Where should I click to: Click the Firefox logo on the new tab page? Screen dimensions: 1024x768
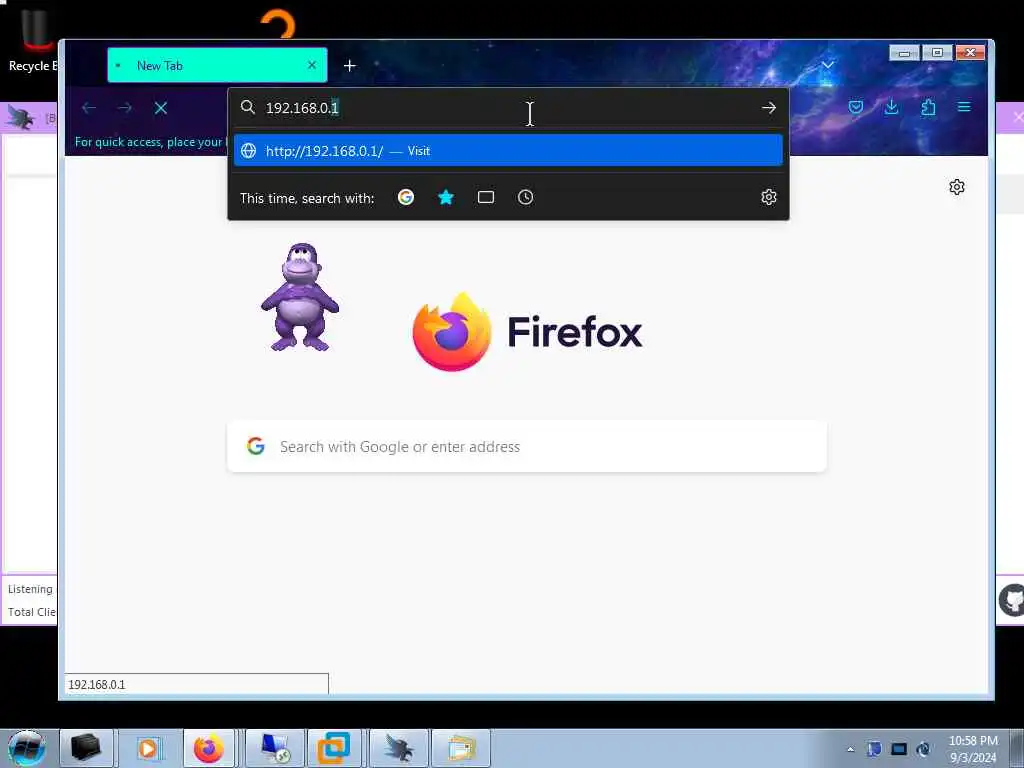click(452, 332)
